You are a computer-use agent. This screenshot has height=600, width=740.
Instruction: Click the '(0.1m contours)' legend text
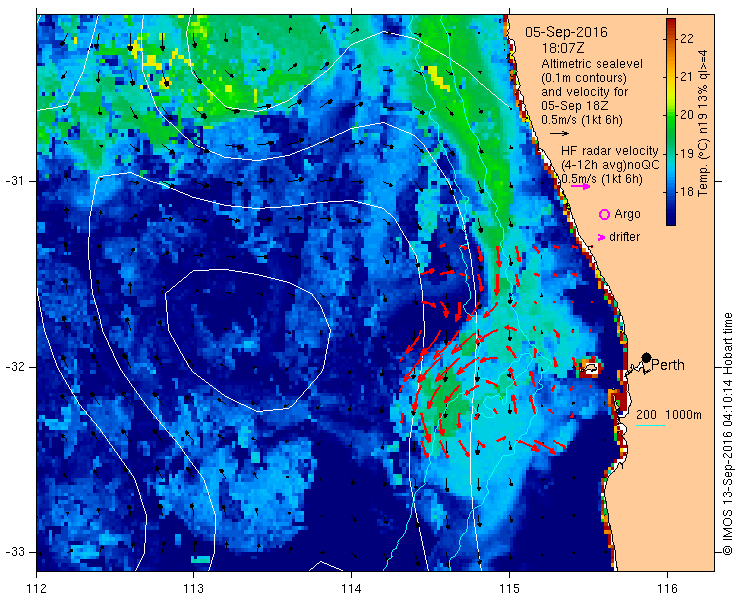(584, 78)
